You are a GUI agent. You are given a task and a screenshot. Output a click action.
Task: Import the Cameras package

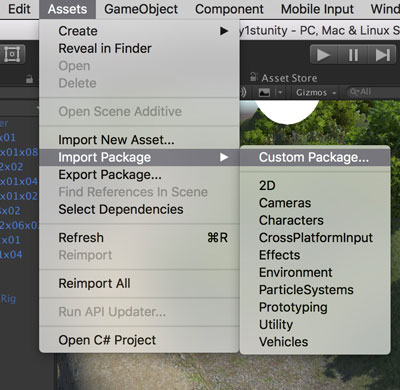point(315,203)
